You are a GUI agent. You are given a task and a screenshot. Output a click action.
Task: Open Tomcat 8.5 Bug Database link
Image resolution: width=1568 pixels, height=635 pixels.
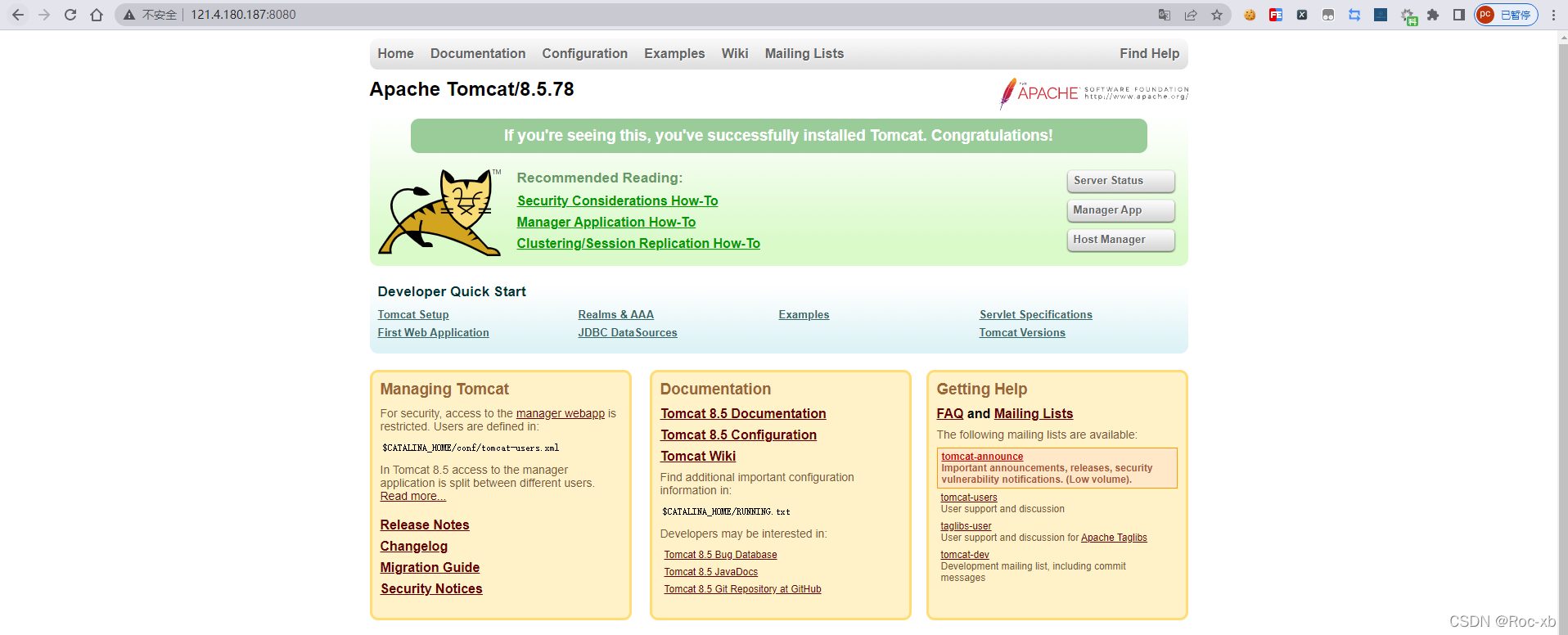coord(720,555)
